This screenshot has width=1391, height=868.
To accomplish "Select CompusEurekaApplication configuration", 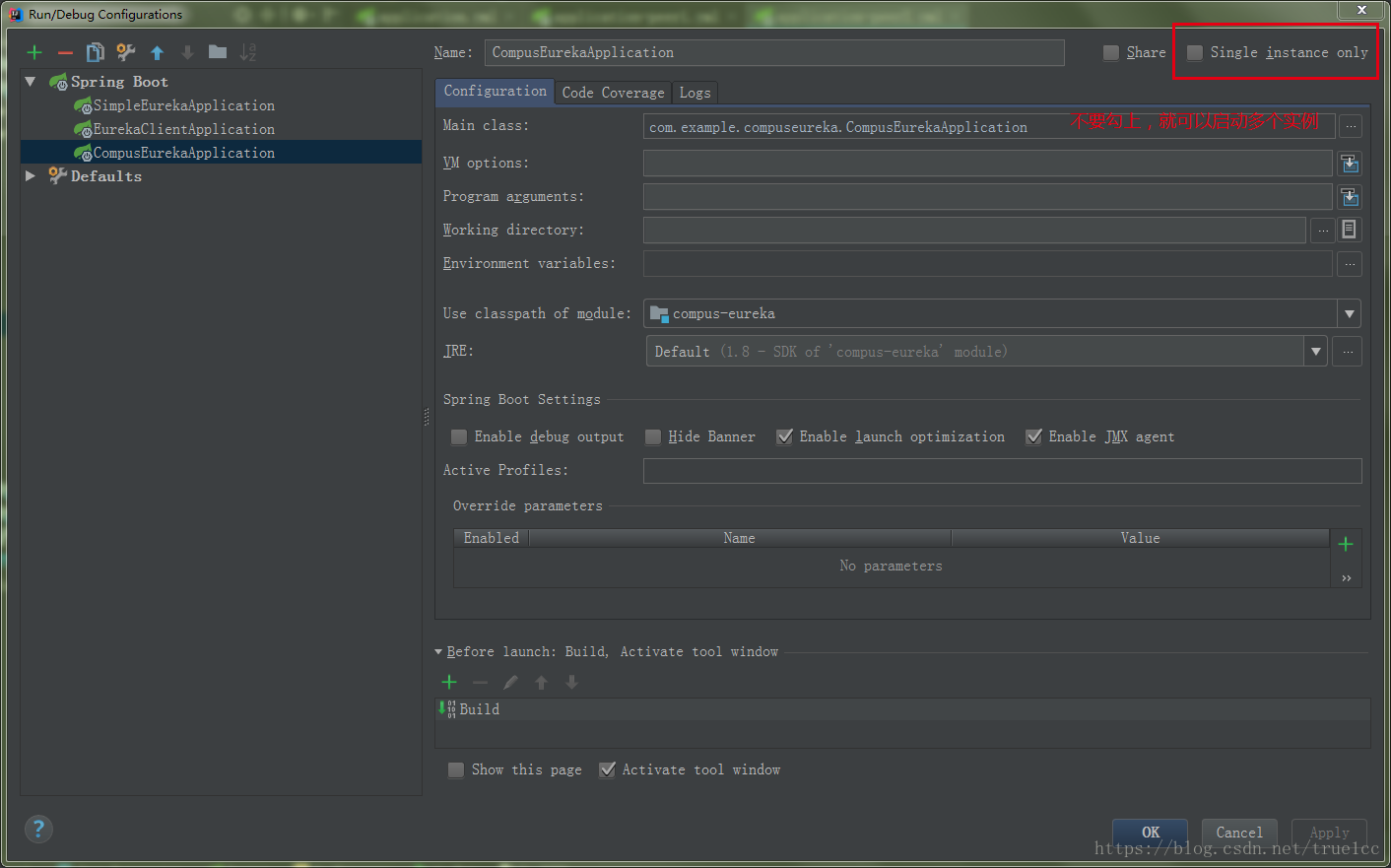I will click(221, 153).
